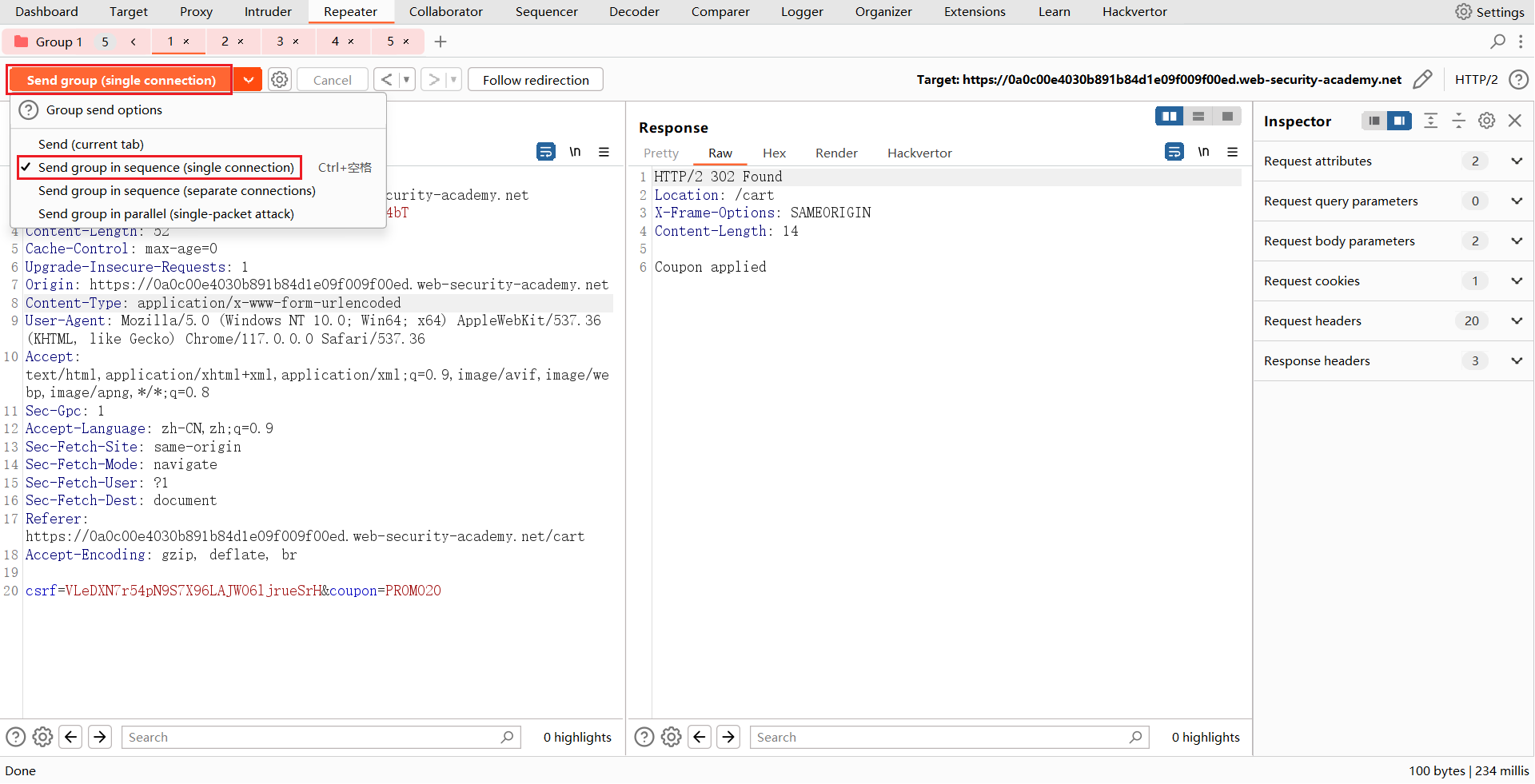1535x784 pixels.
Task: Go back in request history
Action: (387, 80)
